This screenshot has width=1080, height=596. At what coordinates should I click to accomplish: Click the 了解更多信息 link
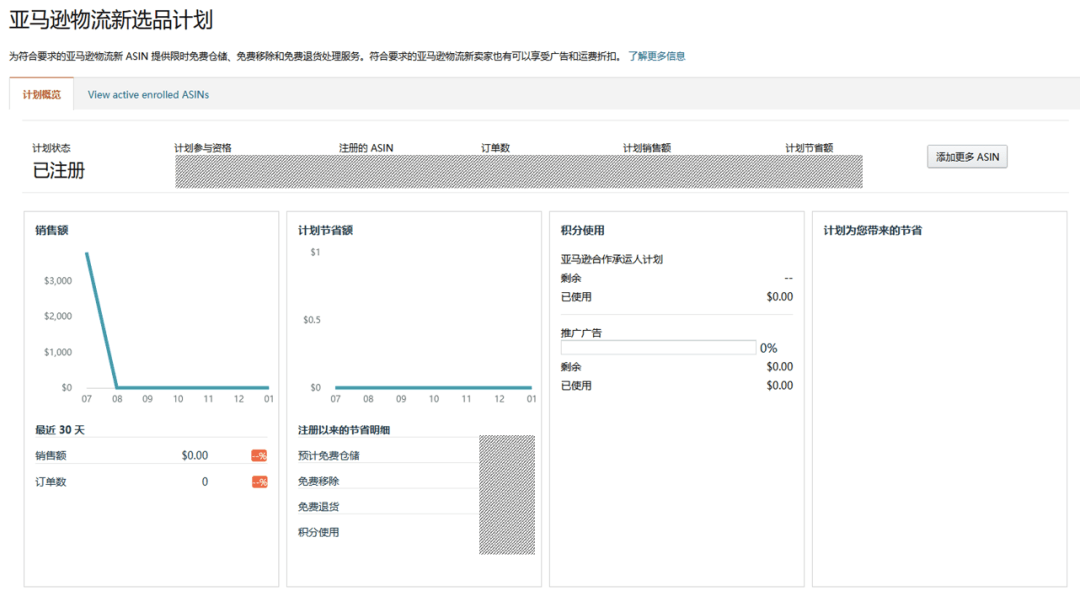pos(656,56)
